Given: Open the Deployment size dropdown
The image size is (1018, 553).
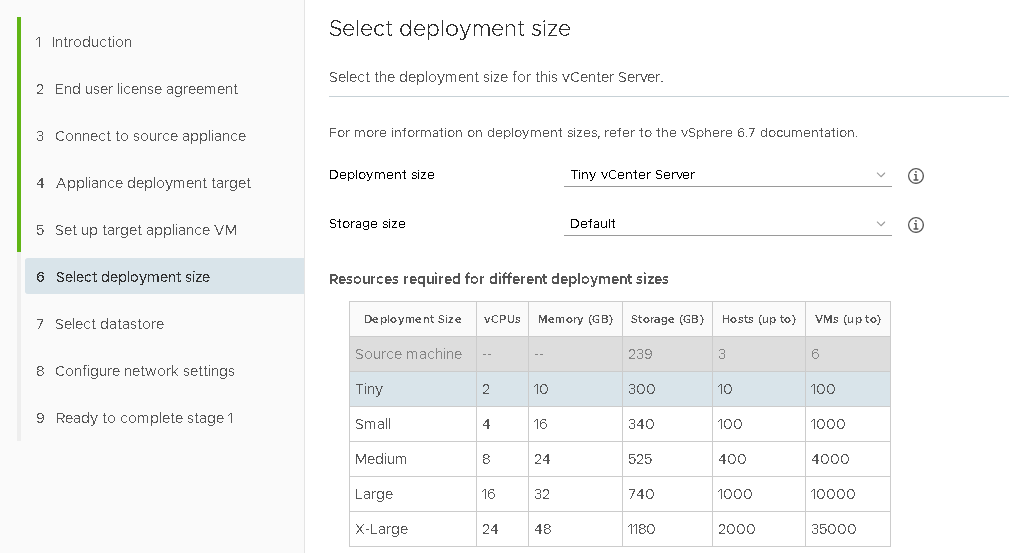Looking at the screenshot, I should 726,175.
